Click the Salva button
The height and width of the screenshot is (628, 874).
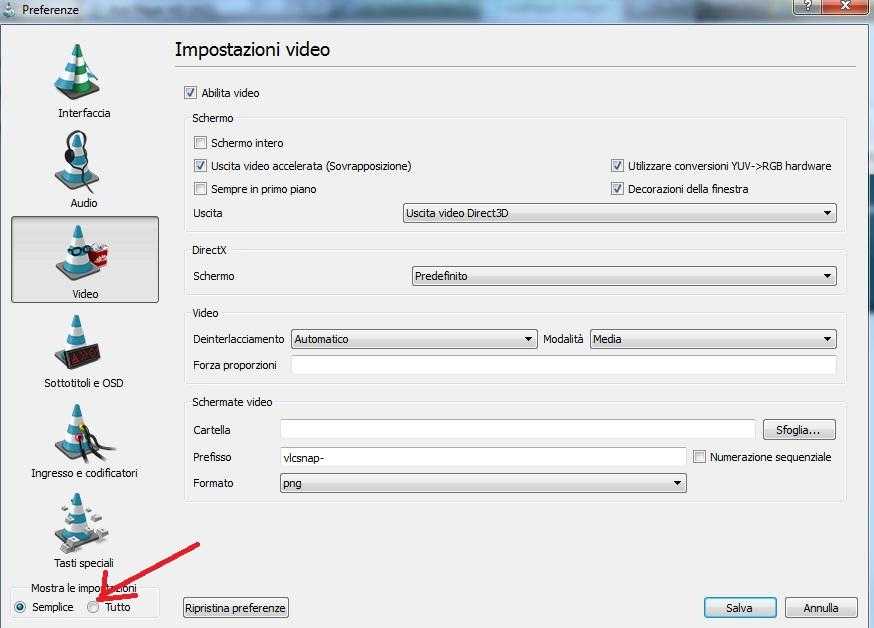(740, 608)
